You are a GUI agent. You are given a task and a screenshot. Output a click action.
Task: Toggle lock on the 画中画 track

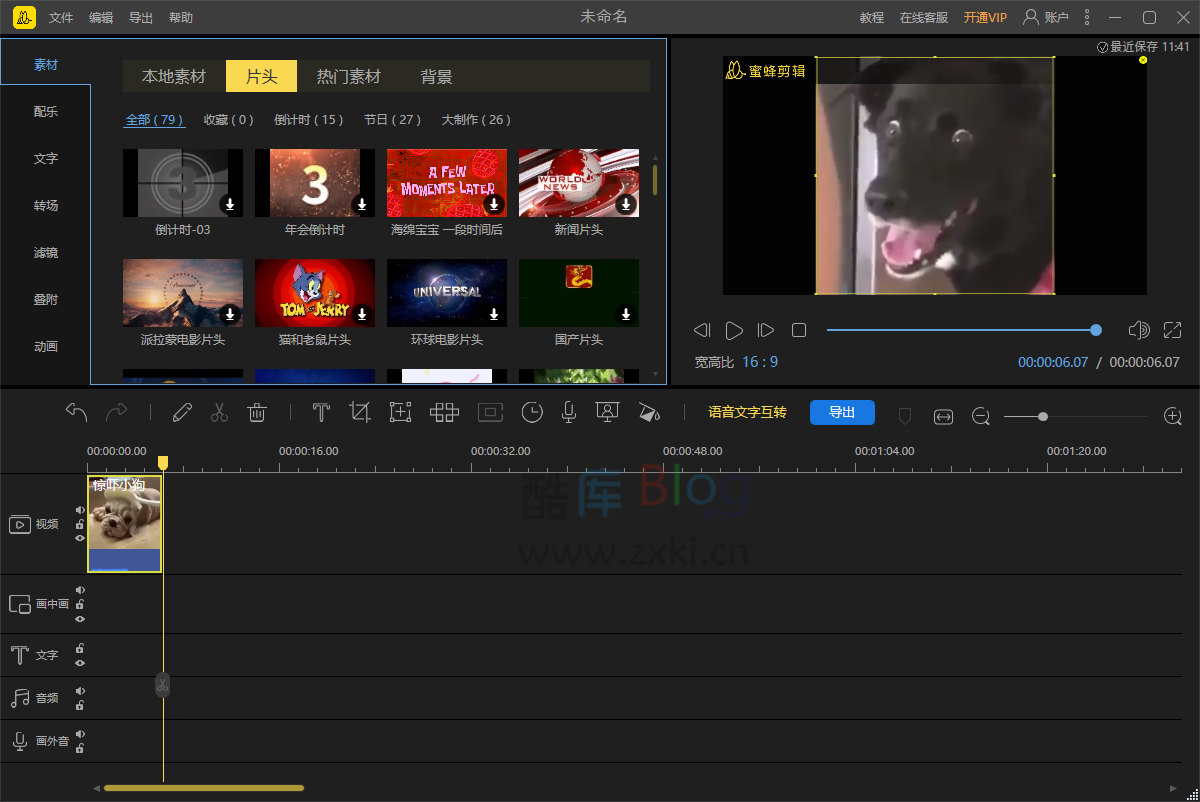point(80,604)
